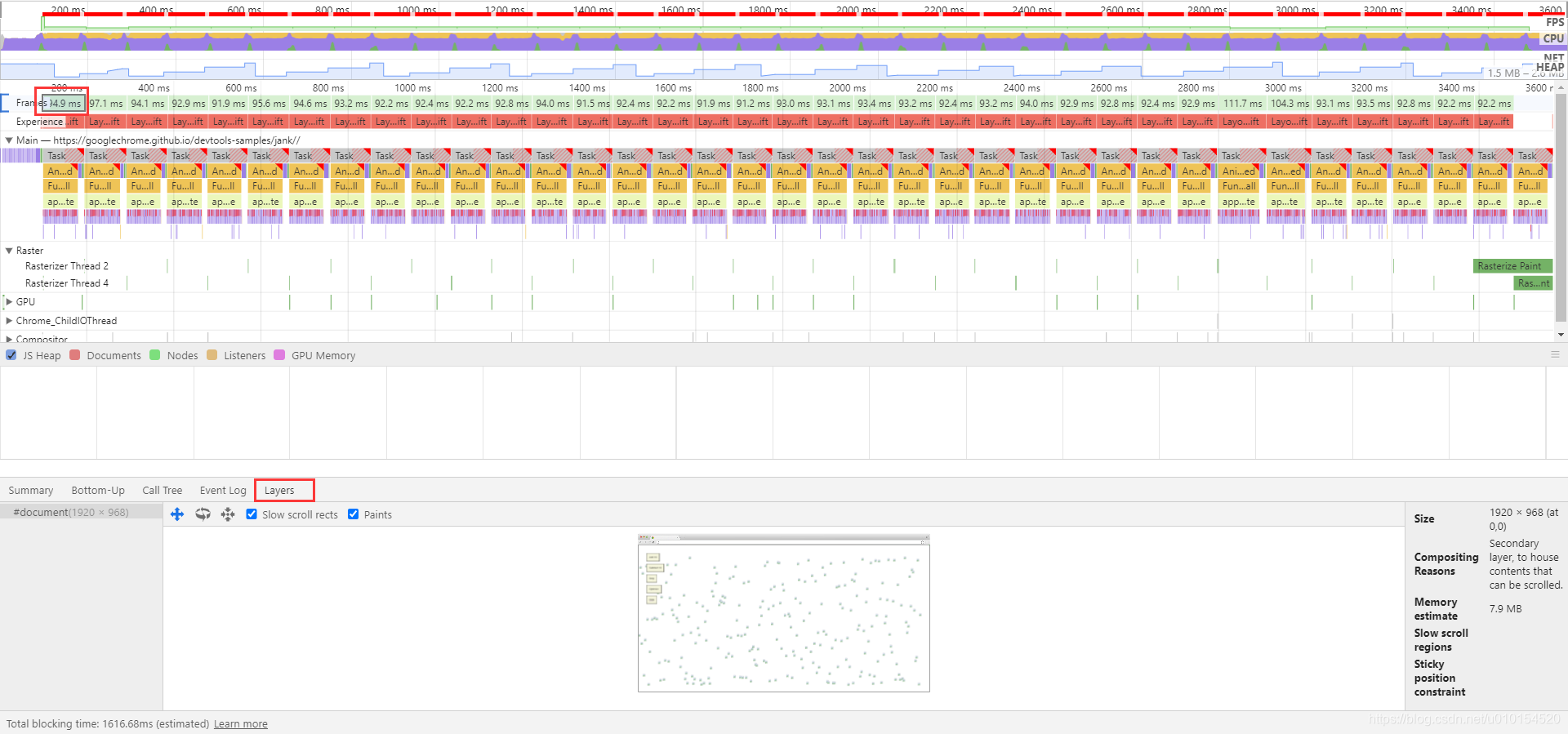Switch to the Call Tree tab

162,490
